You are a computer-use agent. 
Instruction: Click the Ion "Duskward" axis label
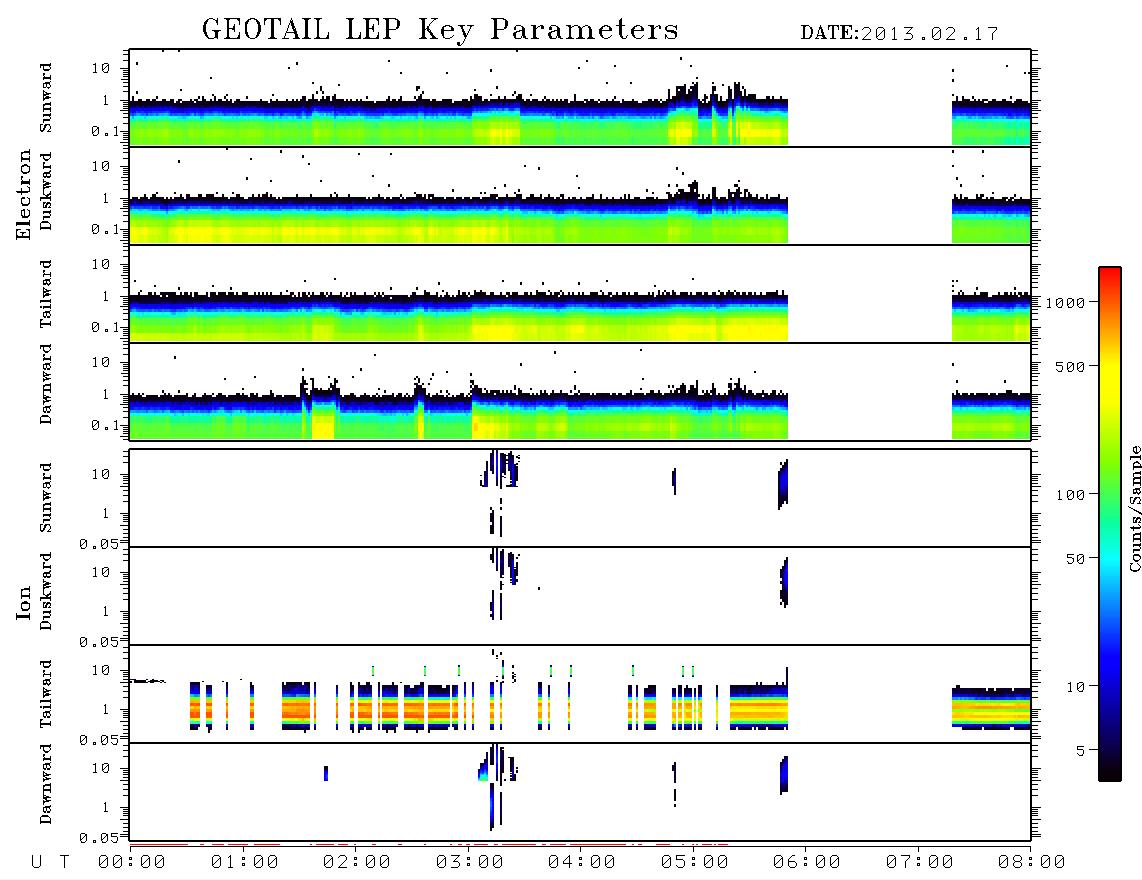click(46, 592)
